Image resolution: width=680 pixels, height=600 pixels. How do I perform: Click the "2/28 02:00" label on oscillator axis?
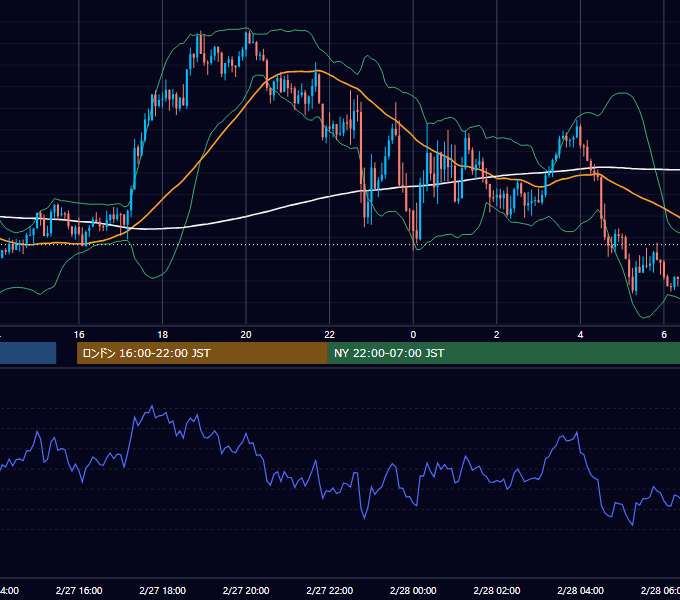(497, 590)
